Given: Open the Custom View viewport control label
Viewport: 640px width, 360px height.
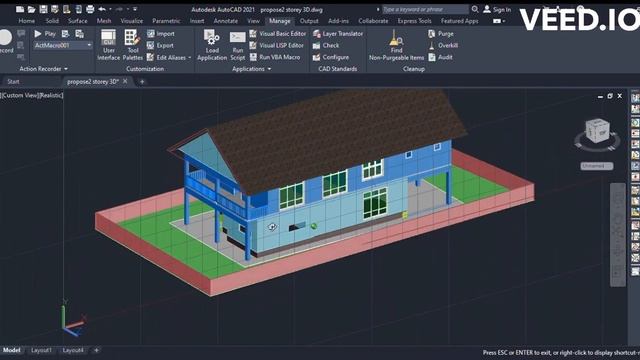Looking at the screenshot, I should coord(20,95).
